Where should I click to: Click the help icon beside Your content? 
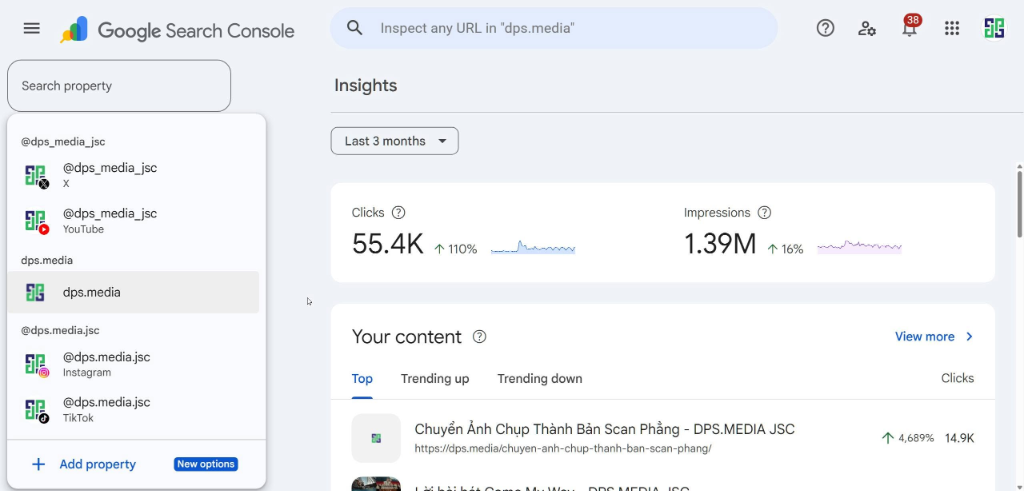point(479,337)
